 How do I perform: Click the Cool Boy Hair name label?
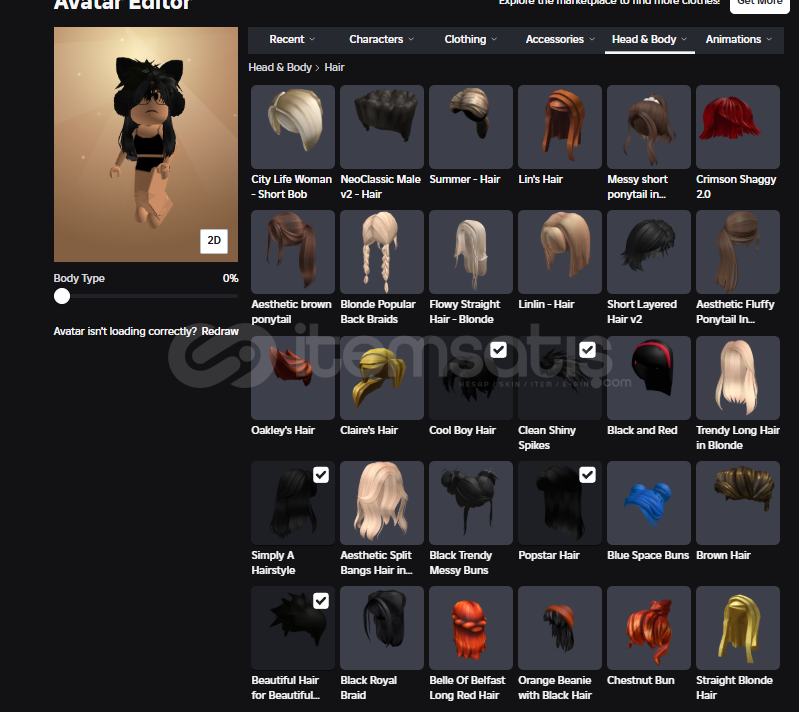[x=462, y=430]
